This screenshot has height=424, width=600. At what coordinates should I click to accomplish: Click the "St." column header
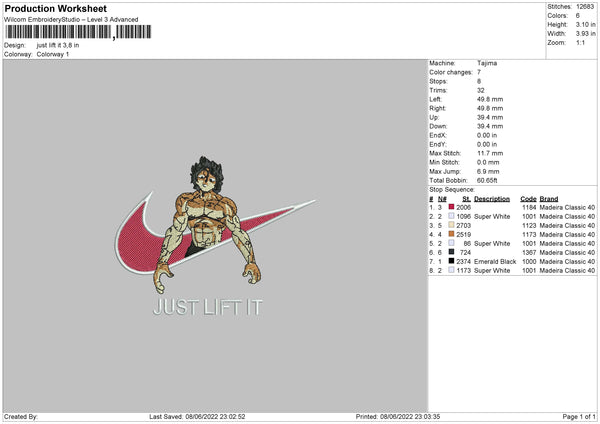pyautogui.click(x=466, y=199)
